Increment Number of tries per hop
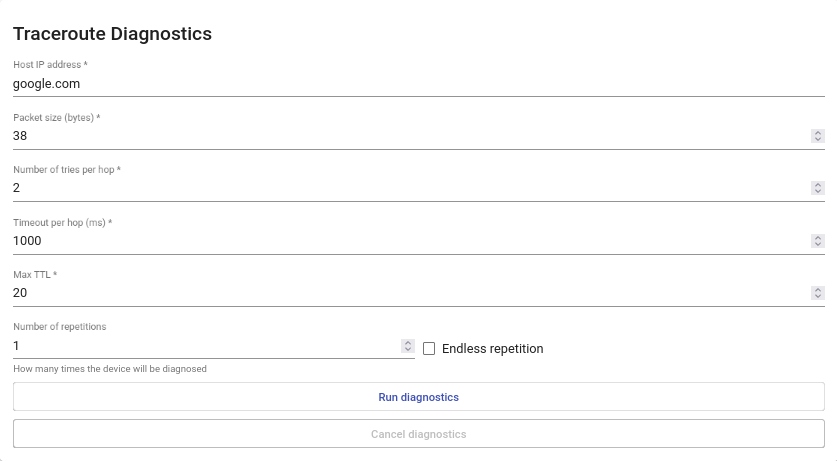Viewport: 837px width, 461px height. pyautogui.click(x=817, y=185)
